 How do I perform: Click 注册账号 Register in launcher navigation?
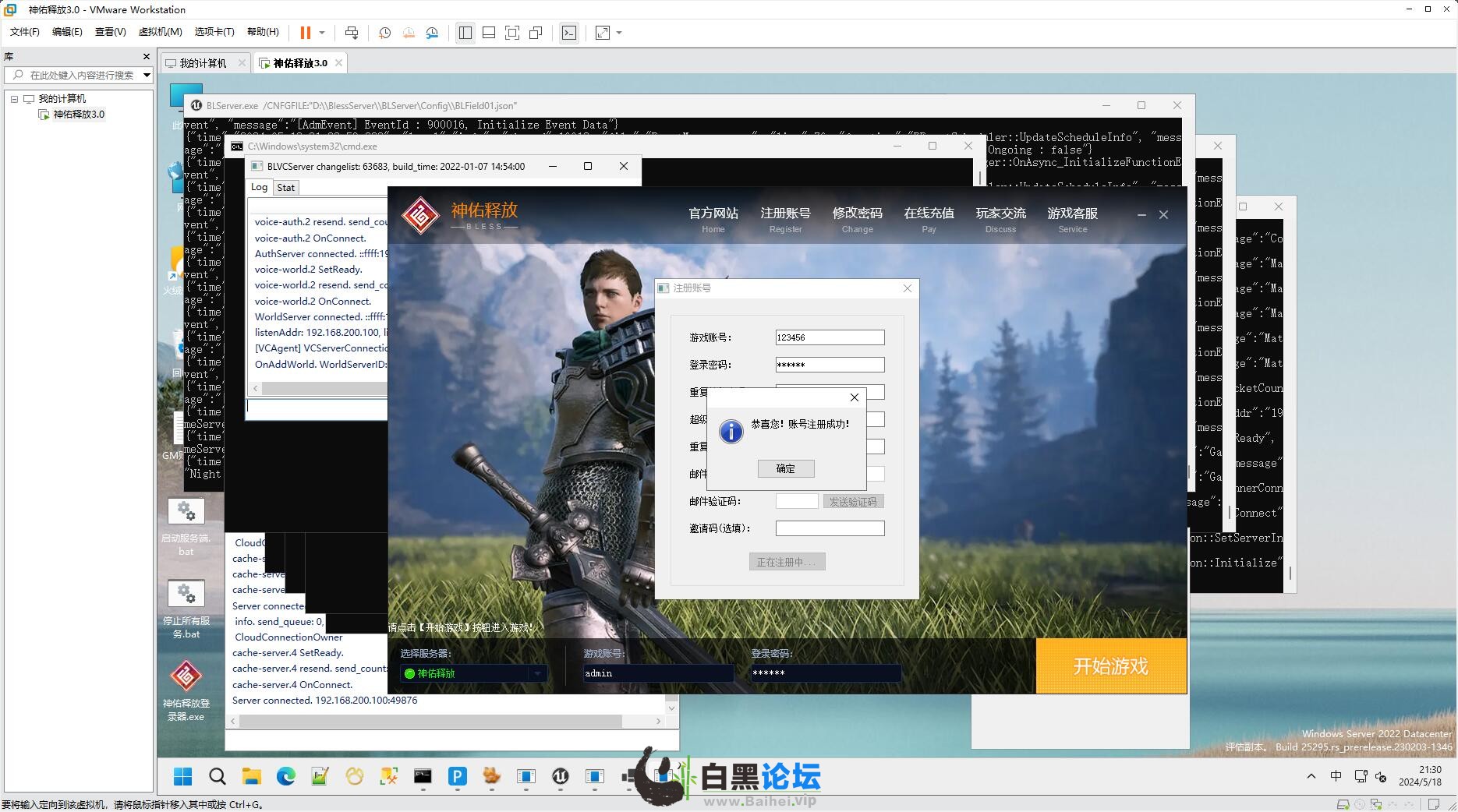(x=785, y=219)
